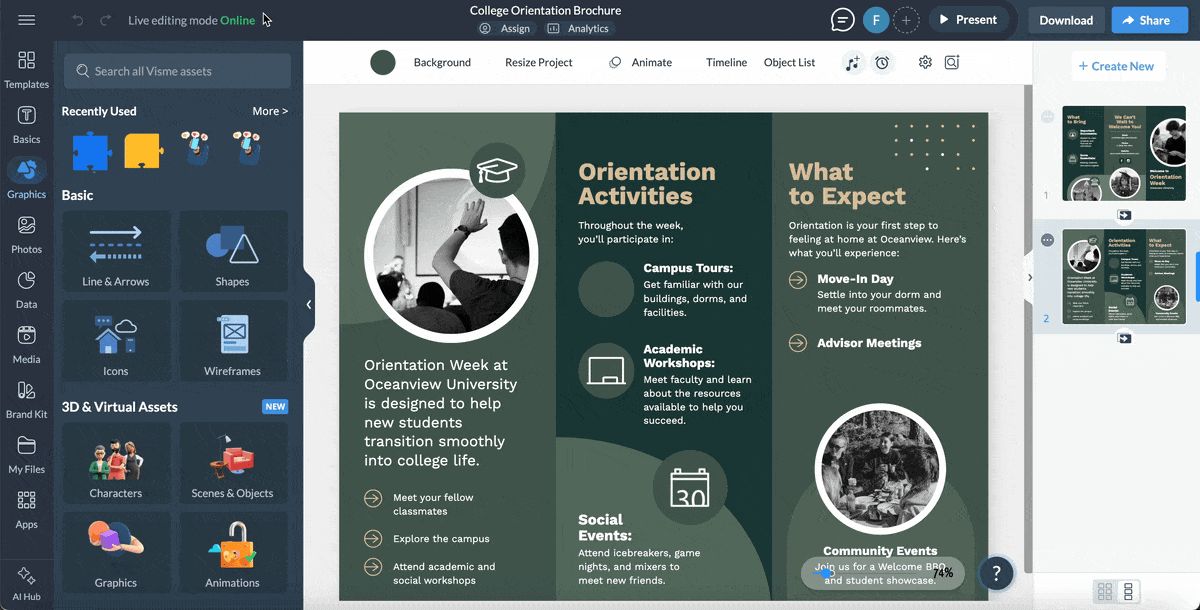Click the Download button
Viewport: 1200px width, 610px height.
tap(1066, 20)
